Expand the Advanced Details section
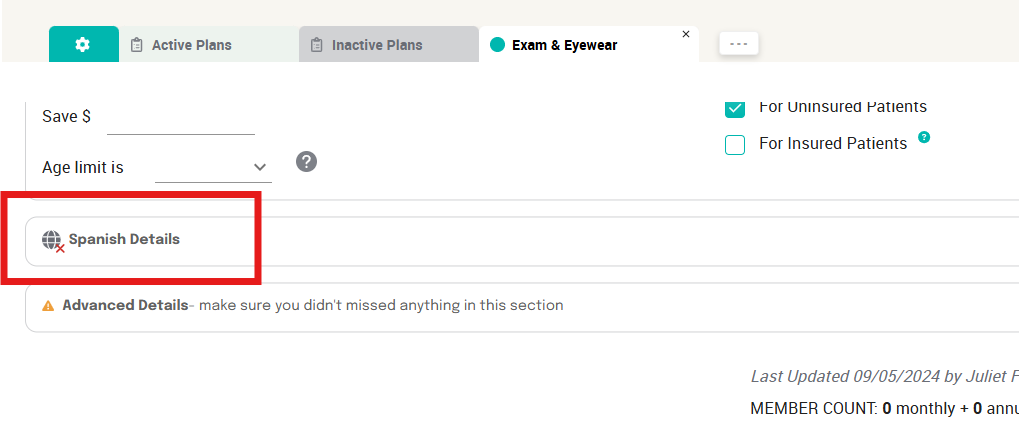This screenshot has height=425, width=1019. 125,305
